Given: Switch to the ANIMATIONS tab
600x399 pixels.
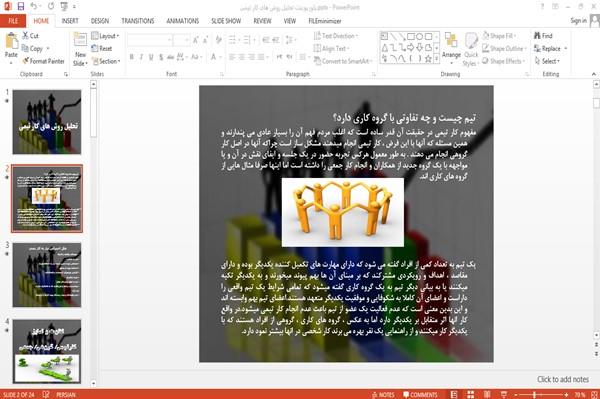Looking at the screenshot, I should (x=183, y=21).
